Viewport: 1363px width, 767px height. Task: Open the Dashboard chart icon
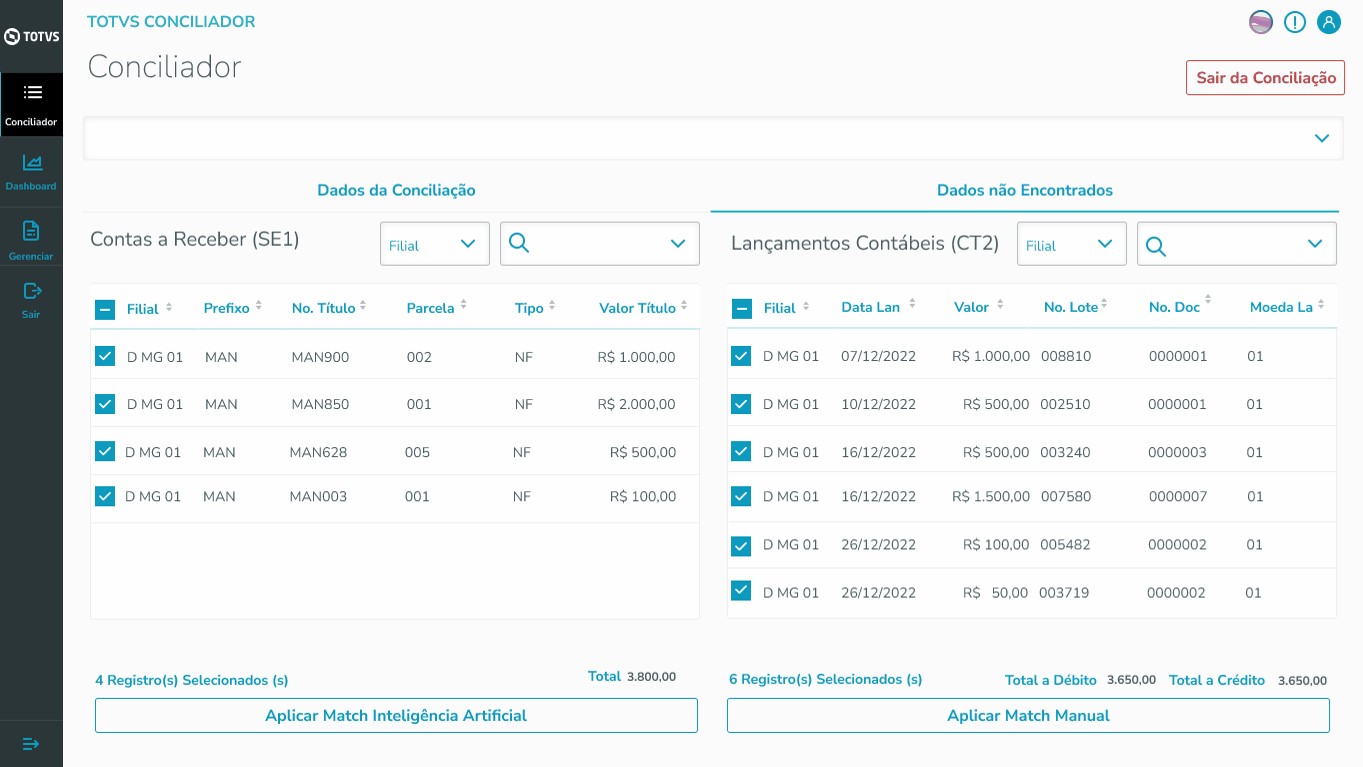[x=32, y=162]
